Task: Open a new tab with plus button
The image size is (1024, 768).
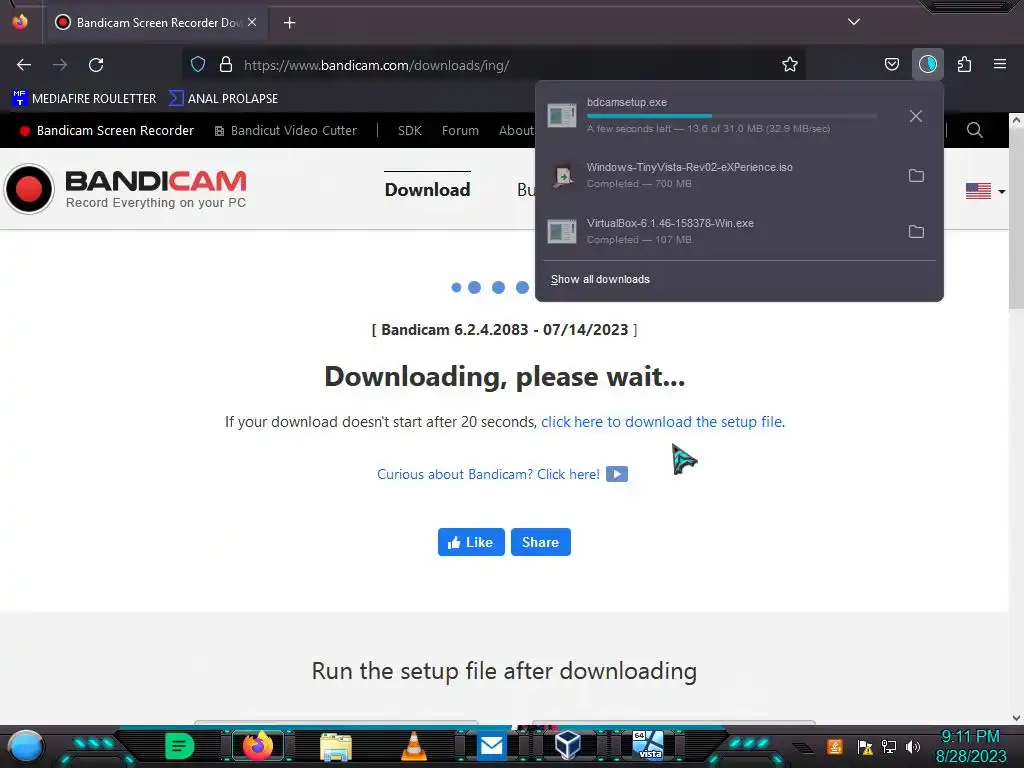Action: (289, 23)
